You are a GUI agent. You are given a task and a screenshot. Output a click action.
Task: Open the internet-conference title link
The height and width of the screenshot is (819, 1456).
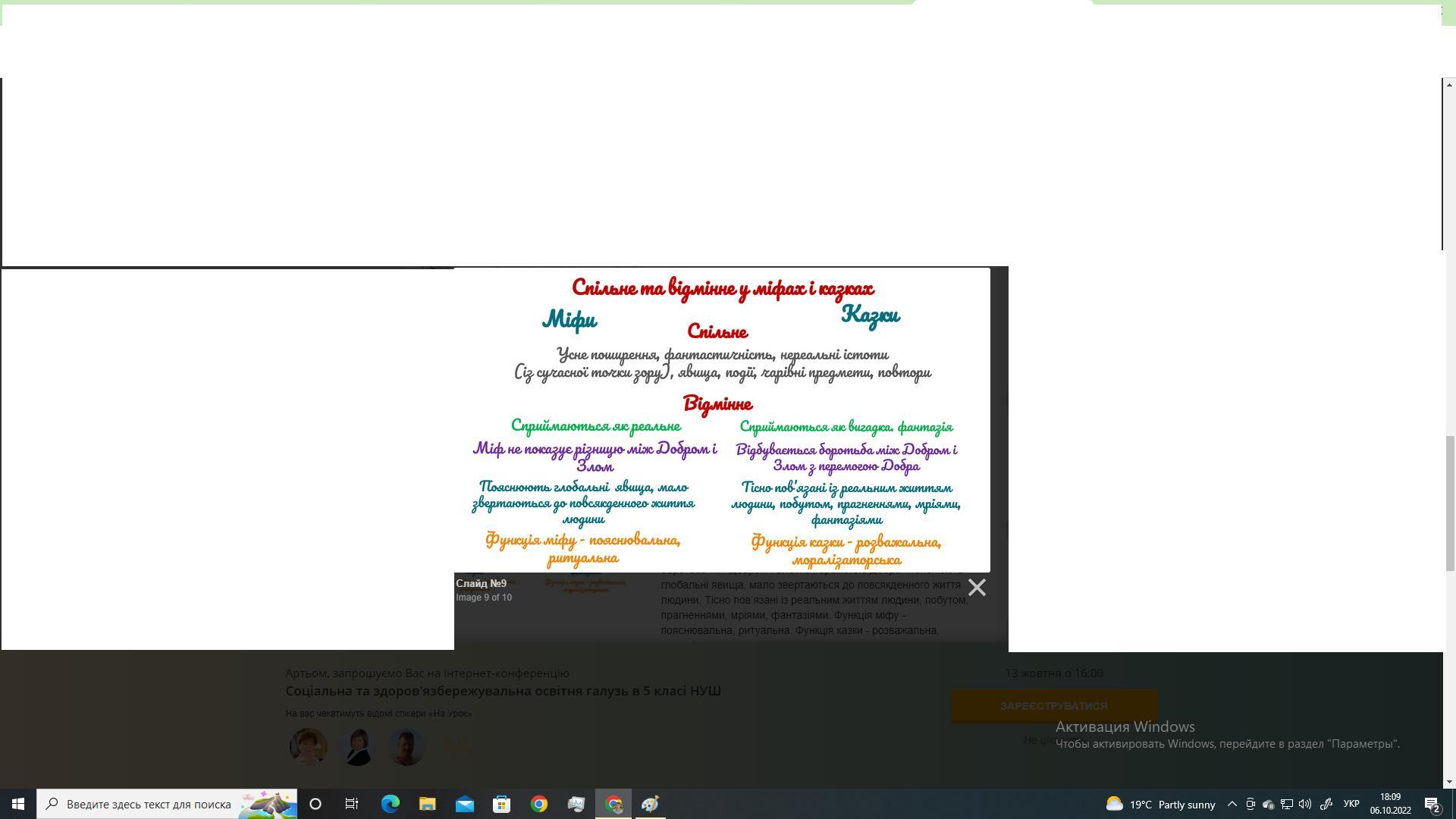coord(503,691)
